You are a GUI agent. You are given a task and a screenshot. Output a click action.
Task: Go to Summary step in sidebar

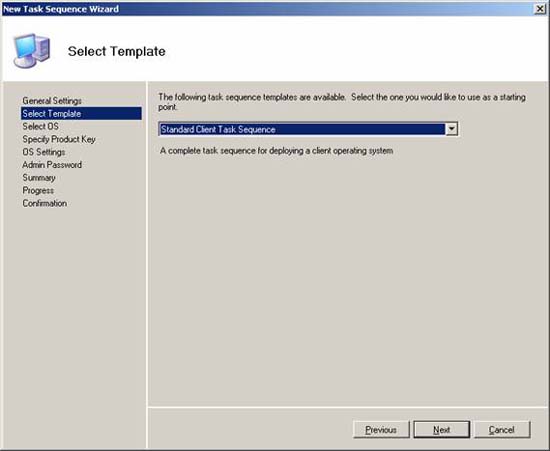coord(39,178)
